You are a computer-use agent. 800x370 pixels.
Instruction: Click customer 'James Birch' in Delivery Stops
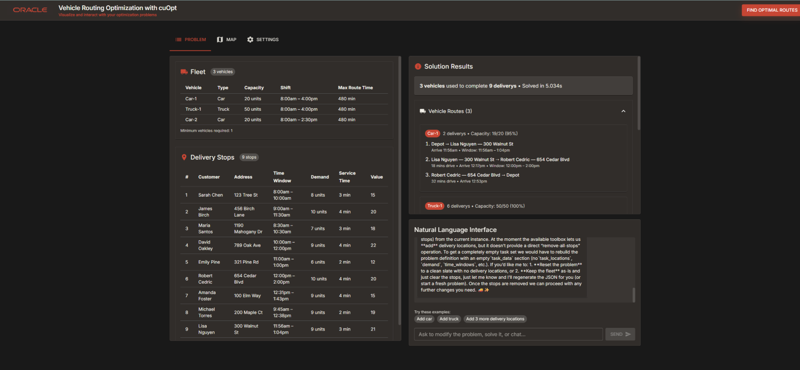click(206, 212)
